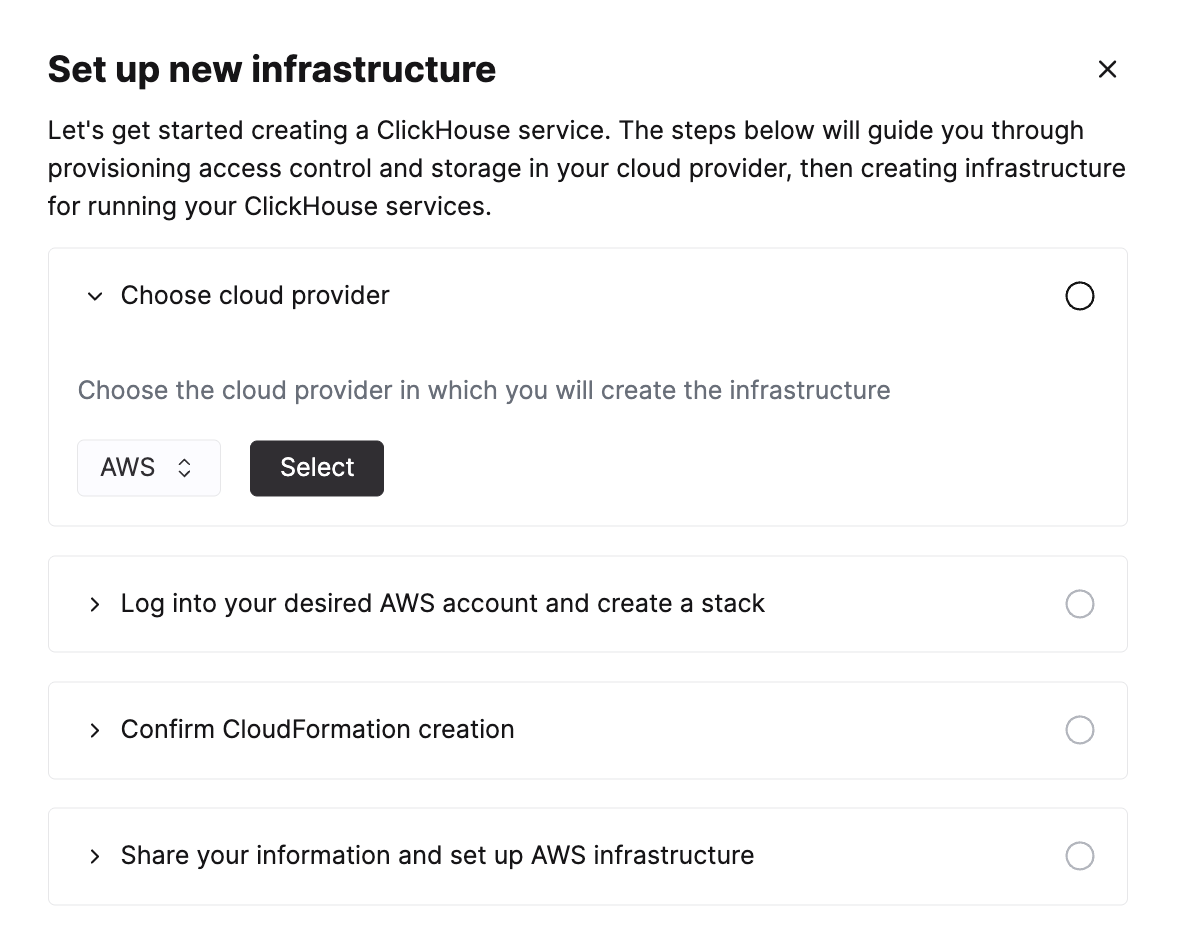Click the Choose cloud provider status circle

(x=1079, y=296)
